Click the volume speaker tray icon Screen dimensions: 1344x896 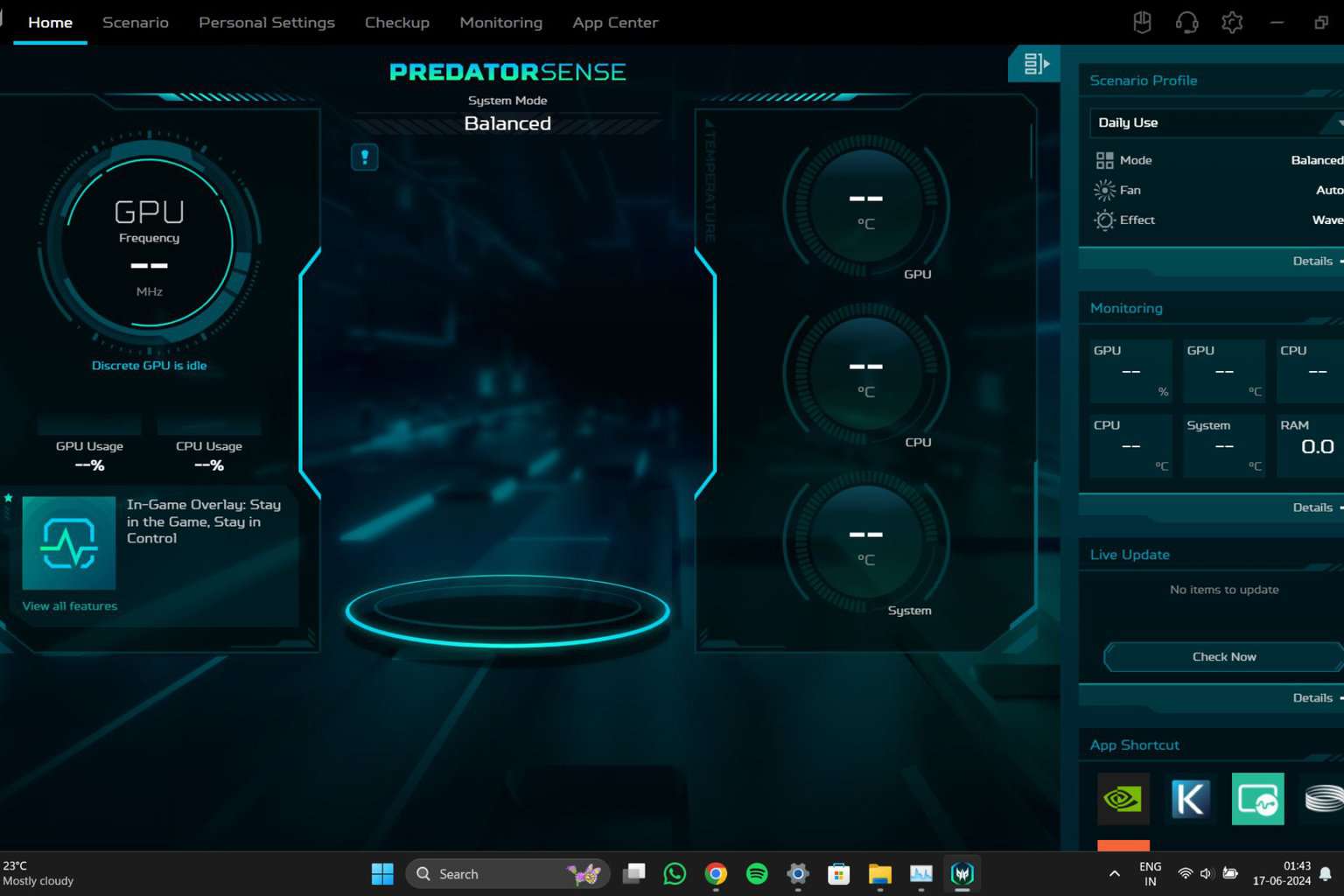click(x=1207, y=873)
